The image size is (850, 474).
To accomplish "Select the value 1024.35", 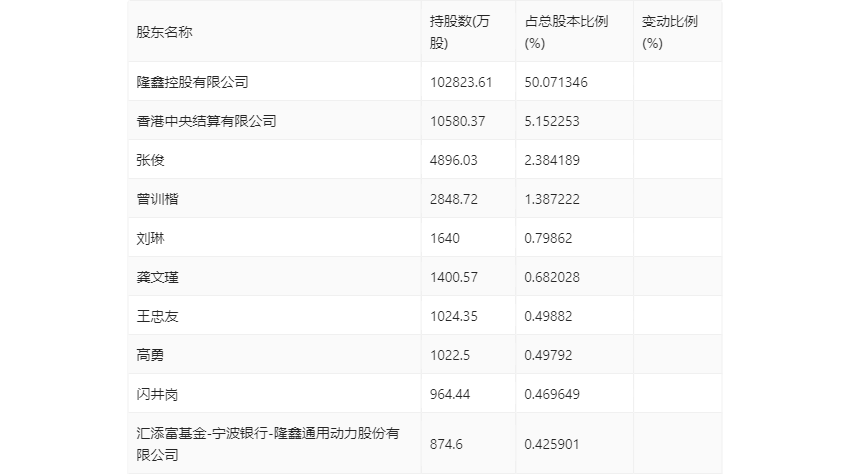I will [x=454, y=316].
